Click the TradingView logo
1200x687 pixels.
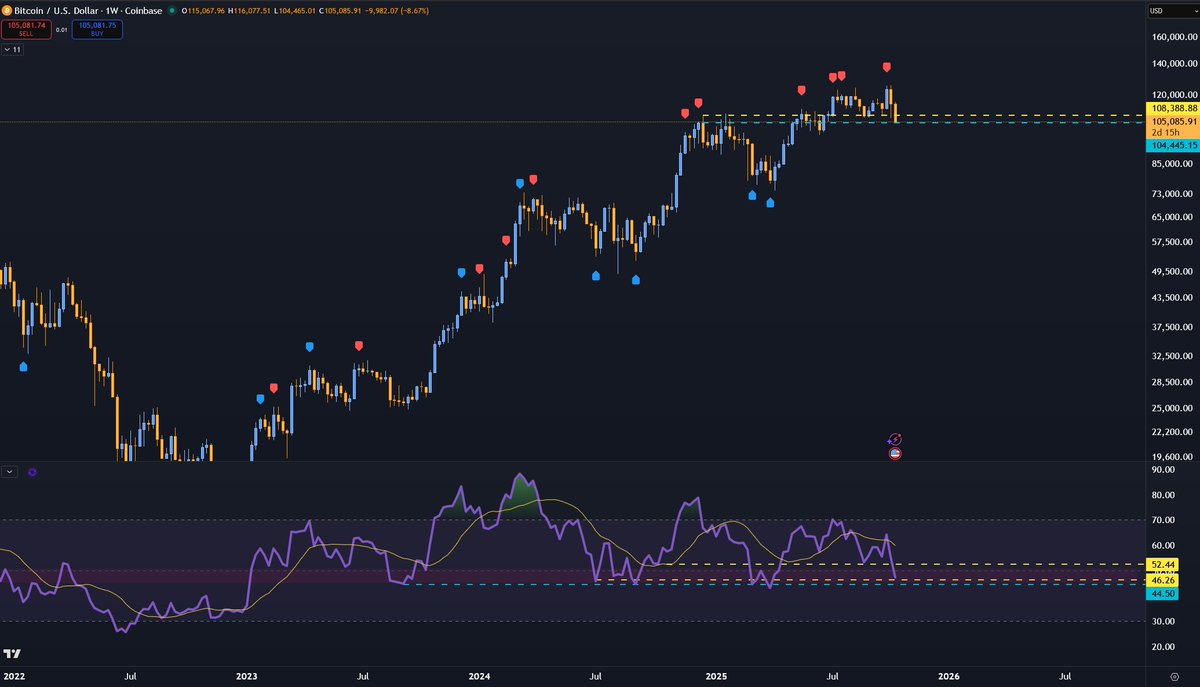12,654
